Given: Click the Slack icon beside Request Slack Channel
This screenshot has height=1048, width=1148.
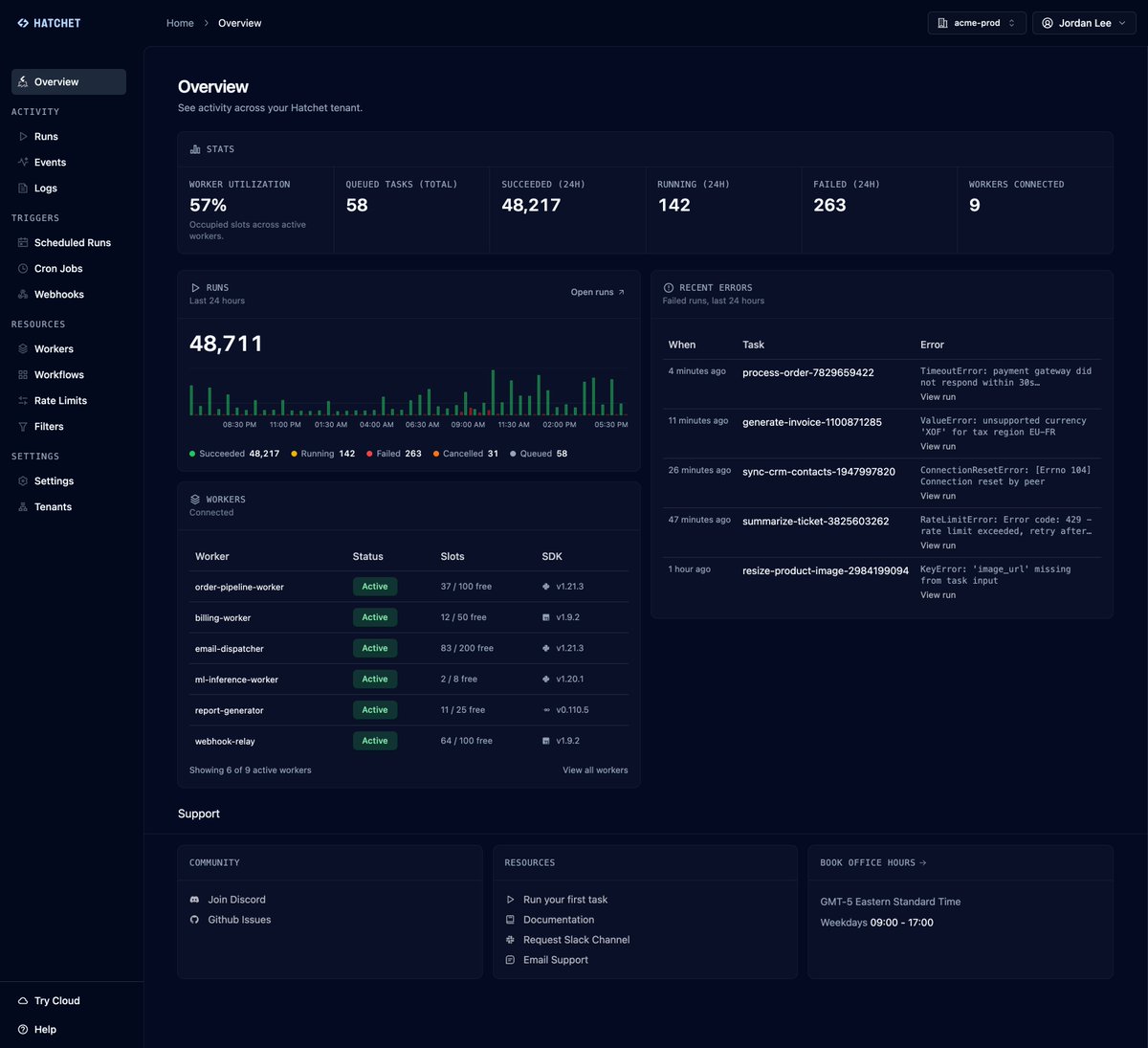Looking at the screenshot, I should (510, 940).
